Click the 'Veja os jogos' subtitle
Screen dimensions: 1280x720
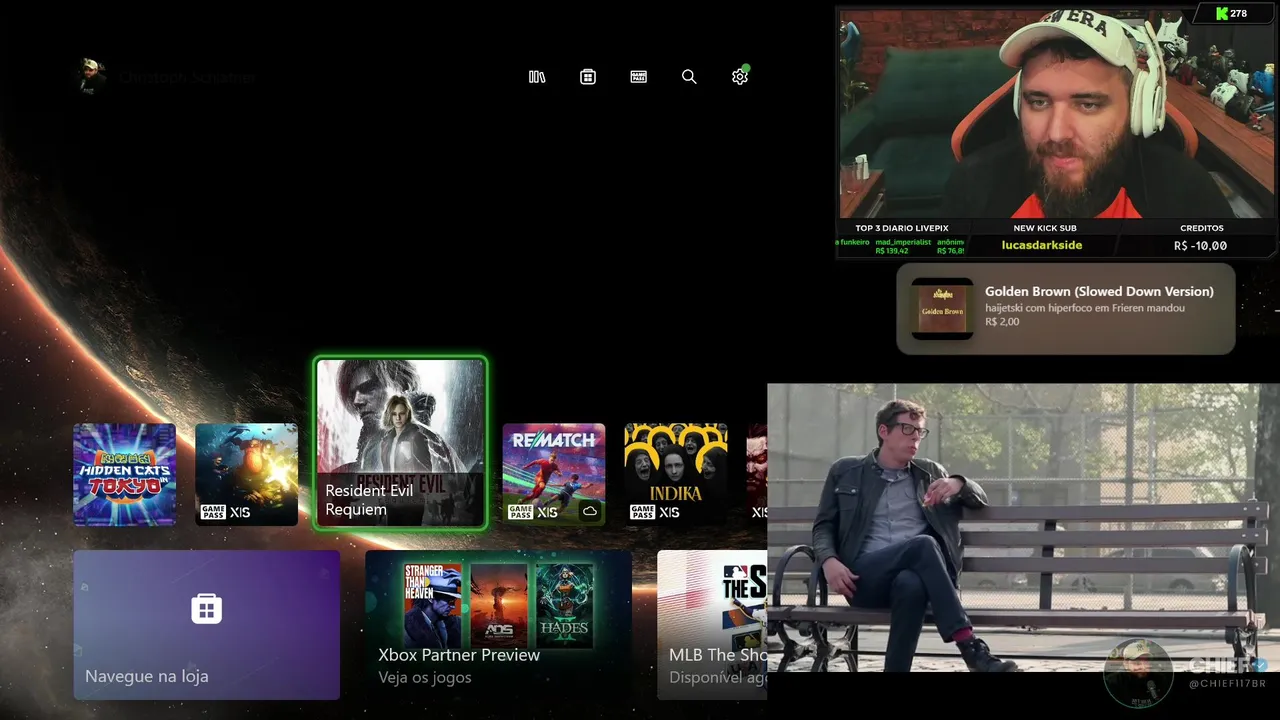425,677
